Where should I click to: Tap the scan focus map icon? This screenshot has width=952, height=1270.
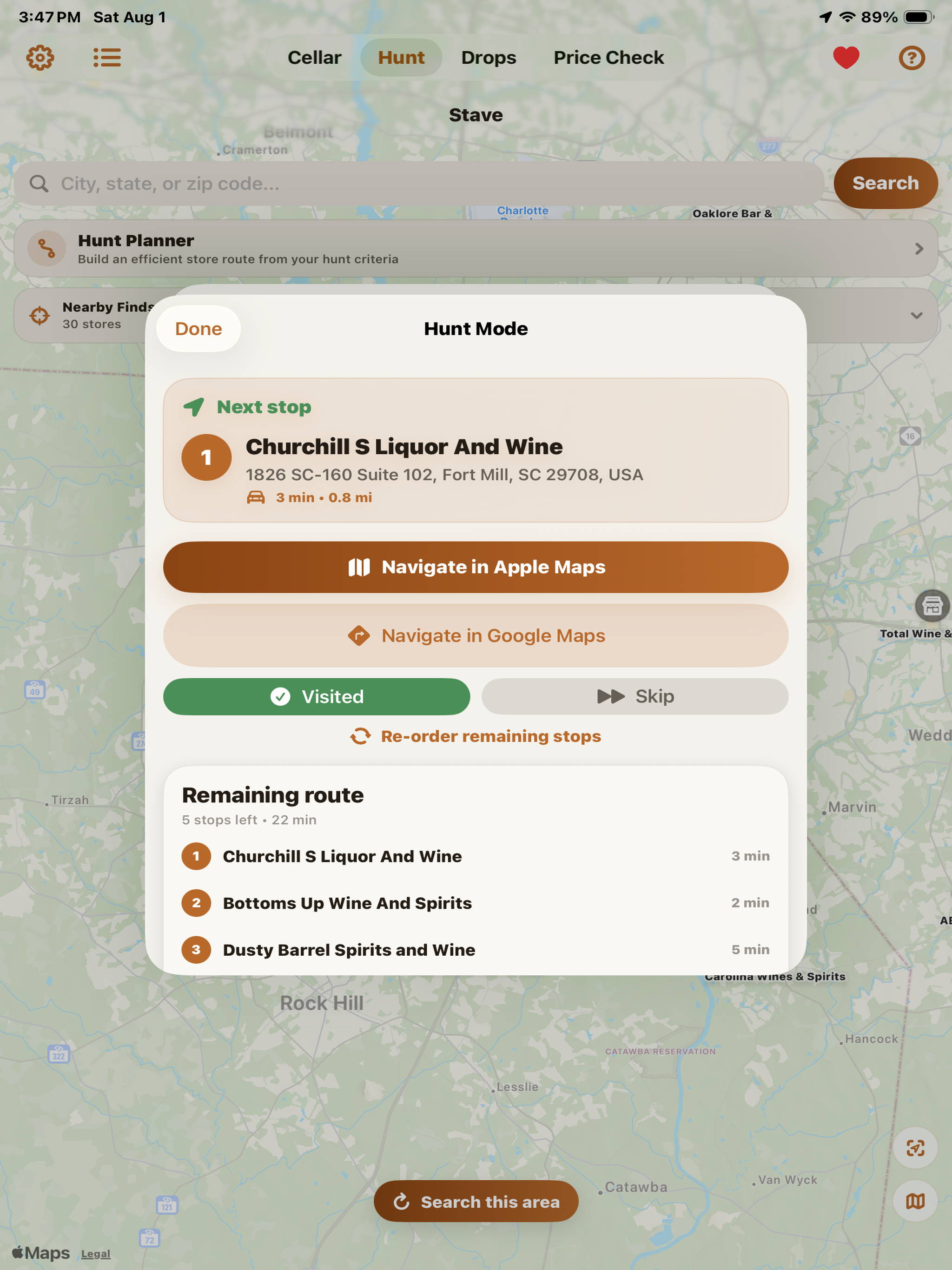(915, 1148)
